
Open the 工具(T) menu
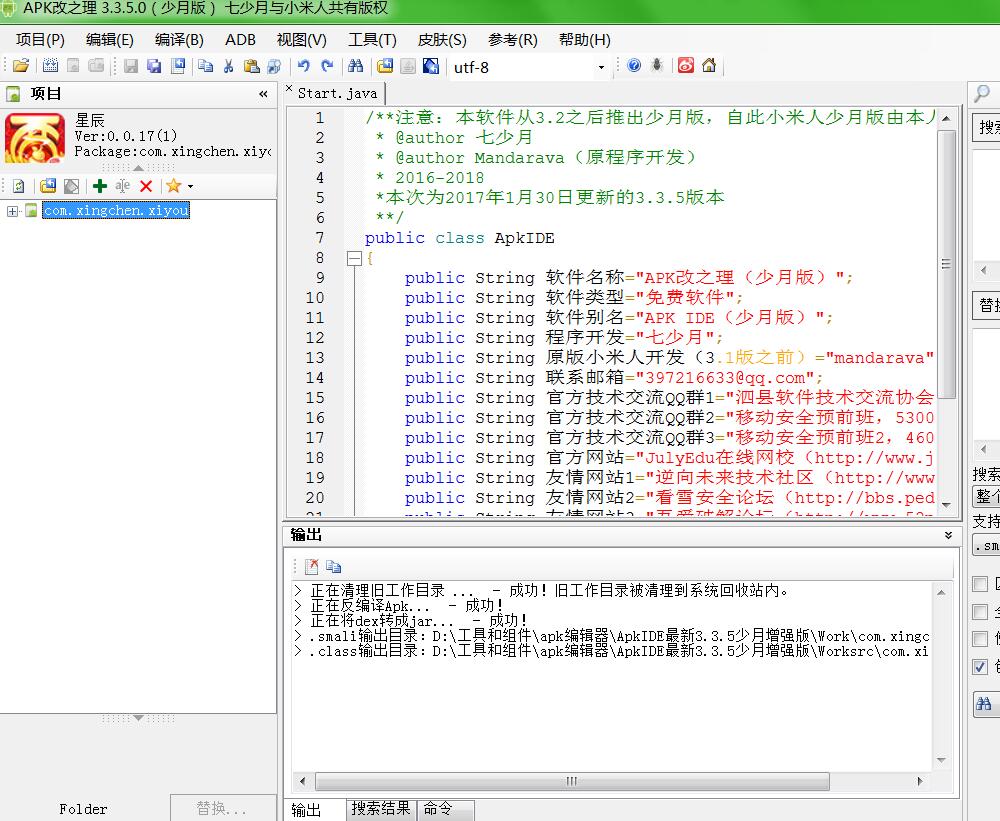point(372,40)
